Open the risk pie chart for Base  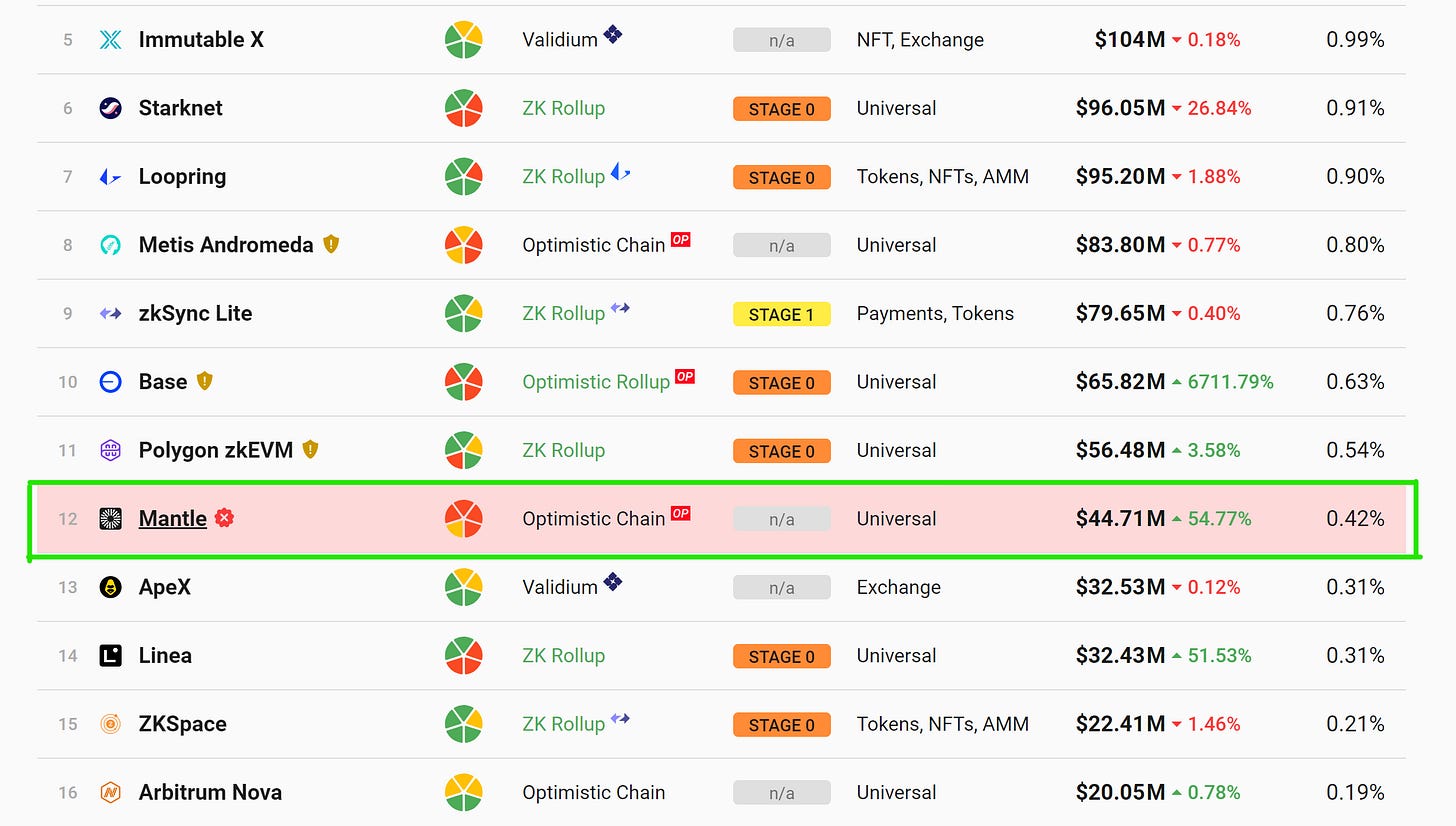point(464,382)
